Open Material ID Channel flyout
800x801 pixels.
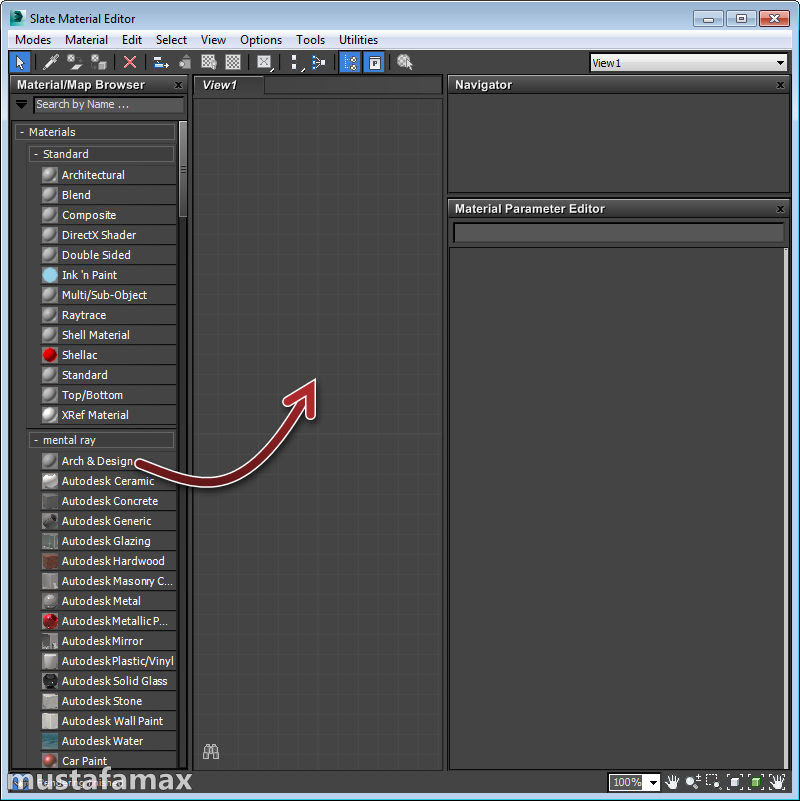(264, 62)
